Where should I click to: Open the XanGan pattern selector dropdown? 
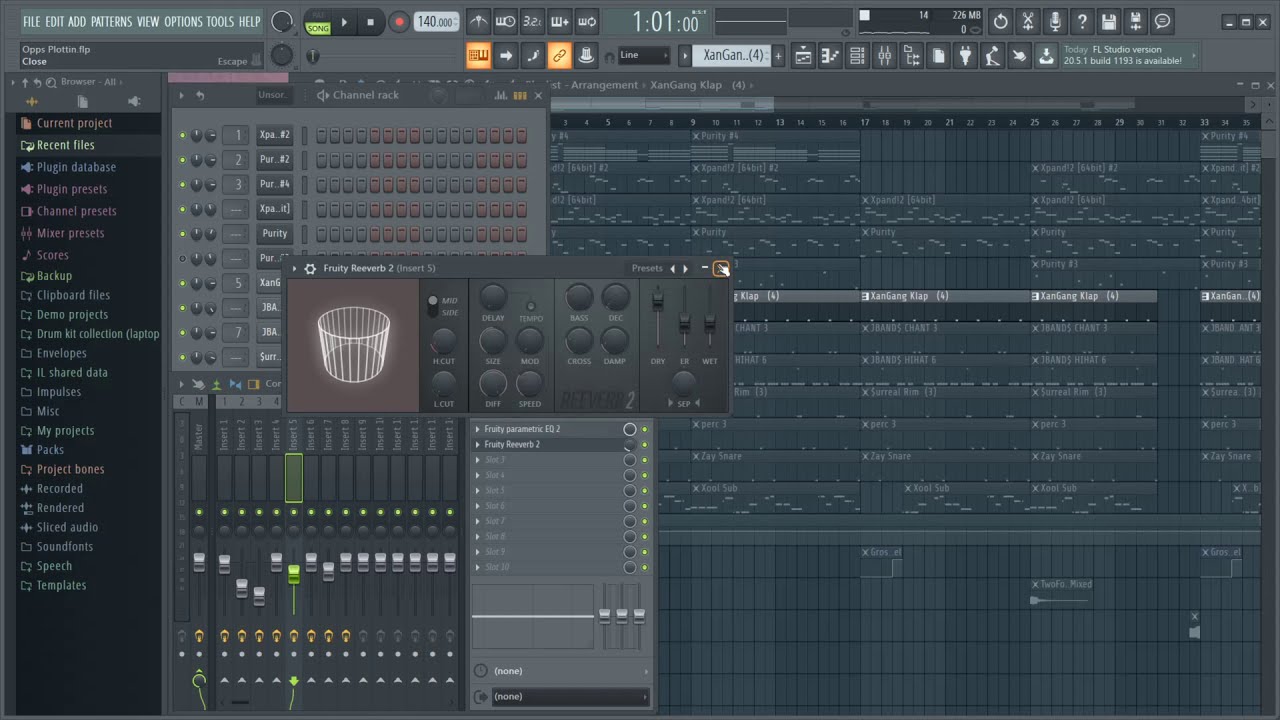[733, 55]
